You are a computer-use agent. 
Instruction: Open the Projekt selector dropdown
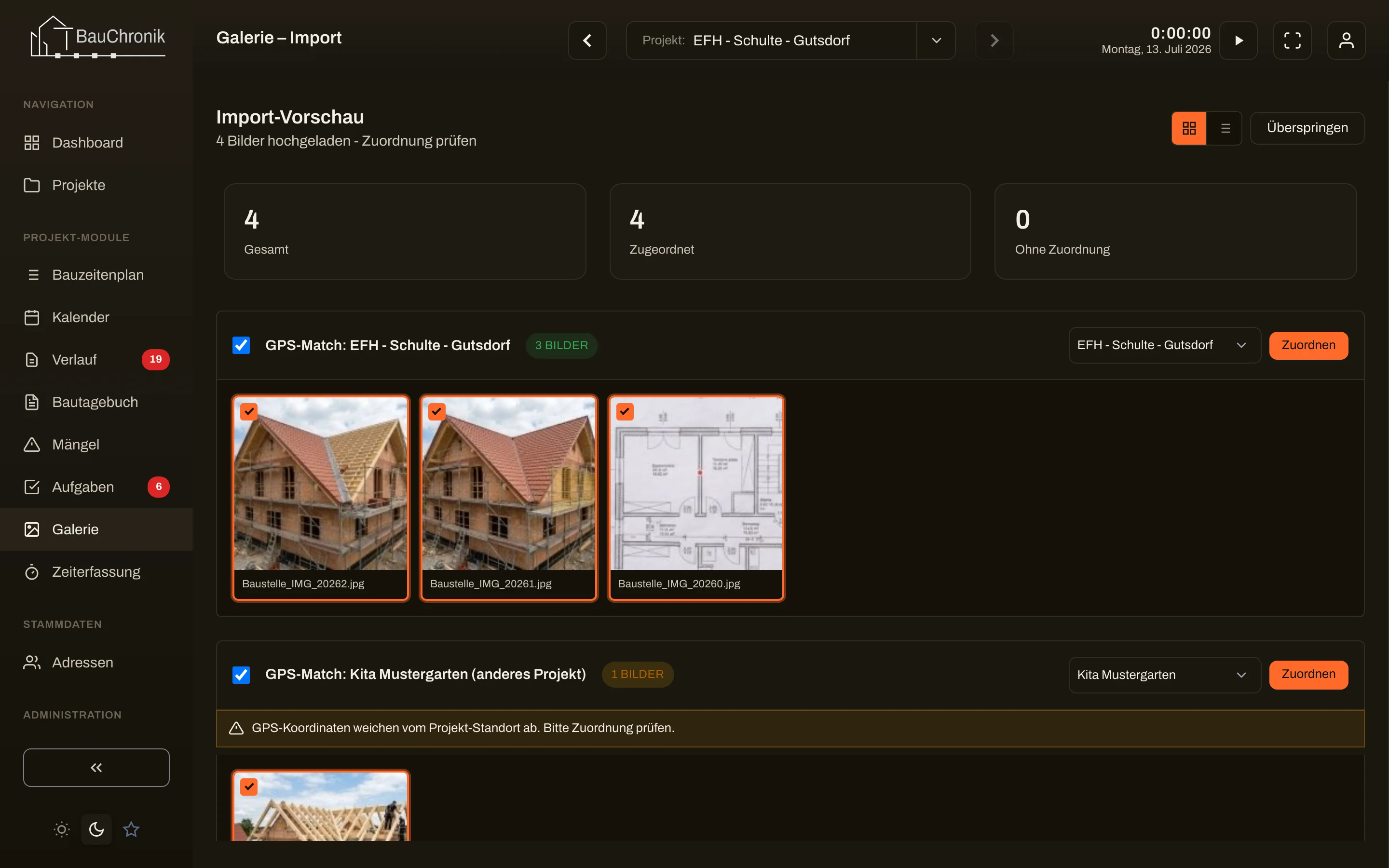click(x=790, y=40)
